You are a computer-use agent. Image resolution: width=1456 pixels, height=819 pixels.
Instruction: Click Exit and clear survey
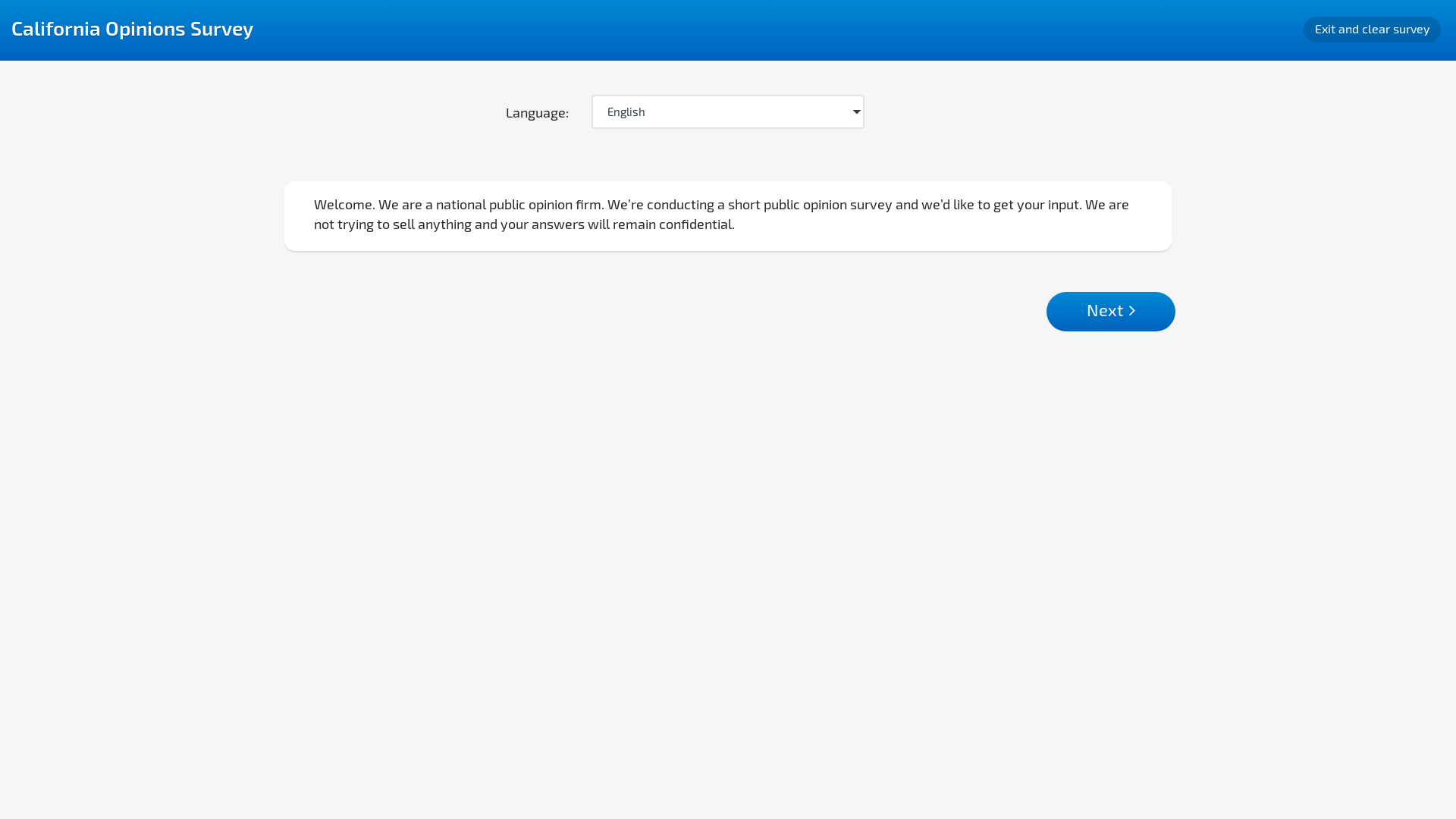pyautogui.click(x=1372, y=30)
